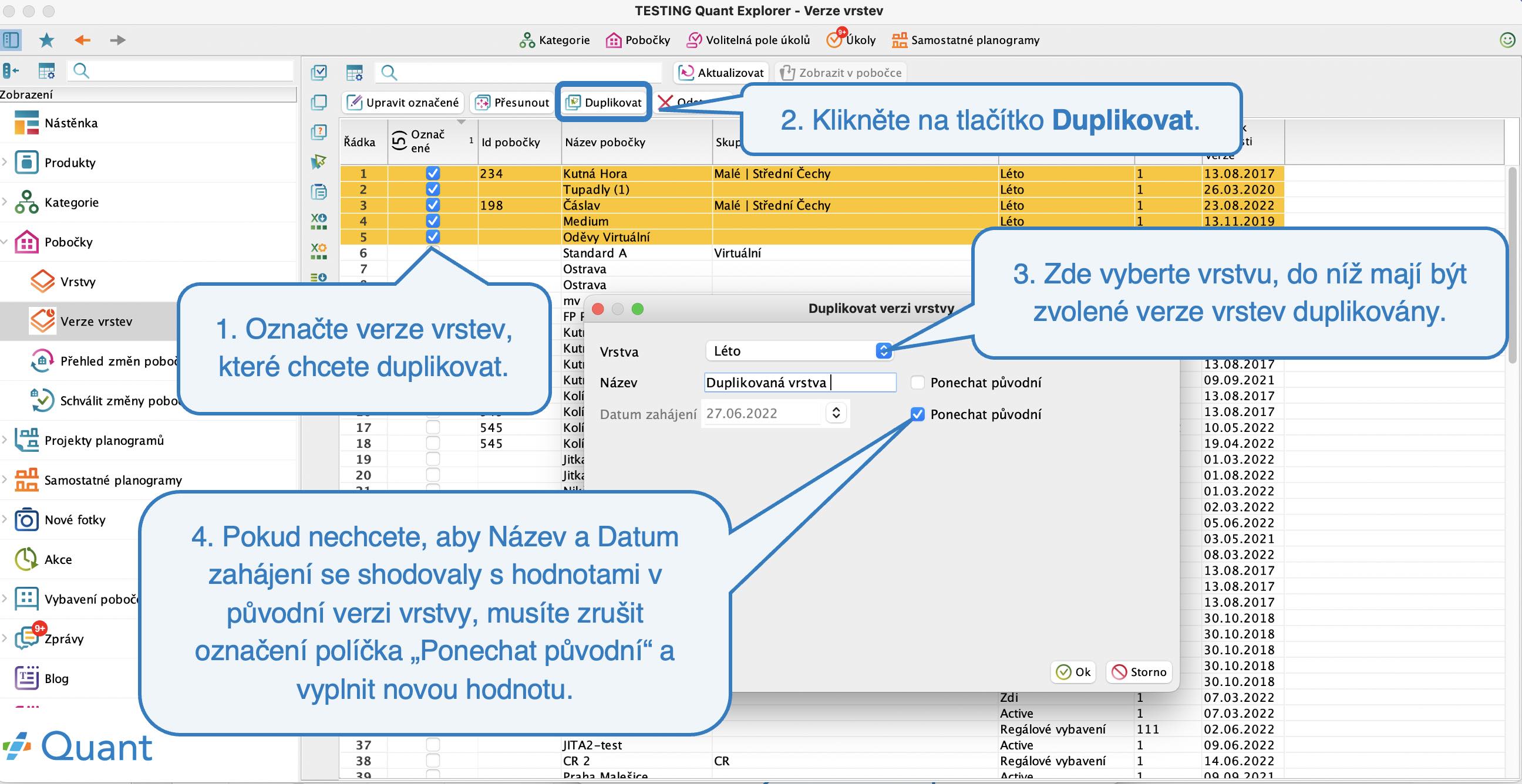Image resolution: width=1522 pixels, height=784 pixels.
Task: Click the help question-mark icon in the vertical toolbar
Action: pos(319,132)
